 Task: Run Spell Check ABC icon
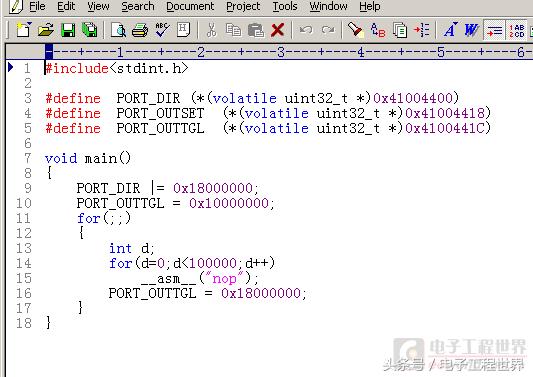pyautogui.click(x=162, y=30)
